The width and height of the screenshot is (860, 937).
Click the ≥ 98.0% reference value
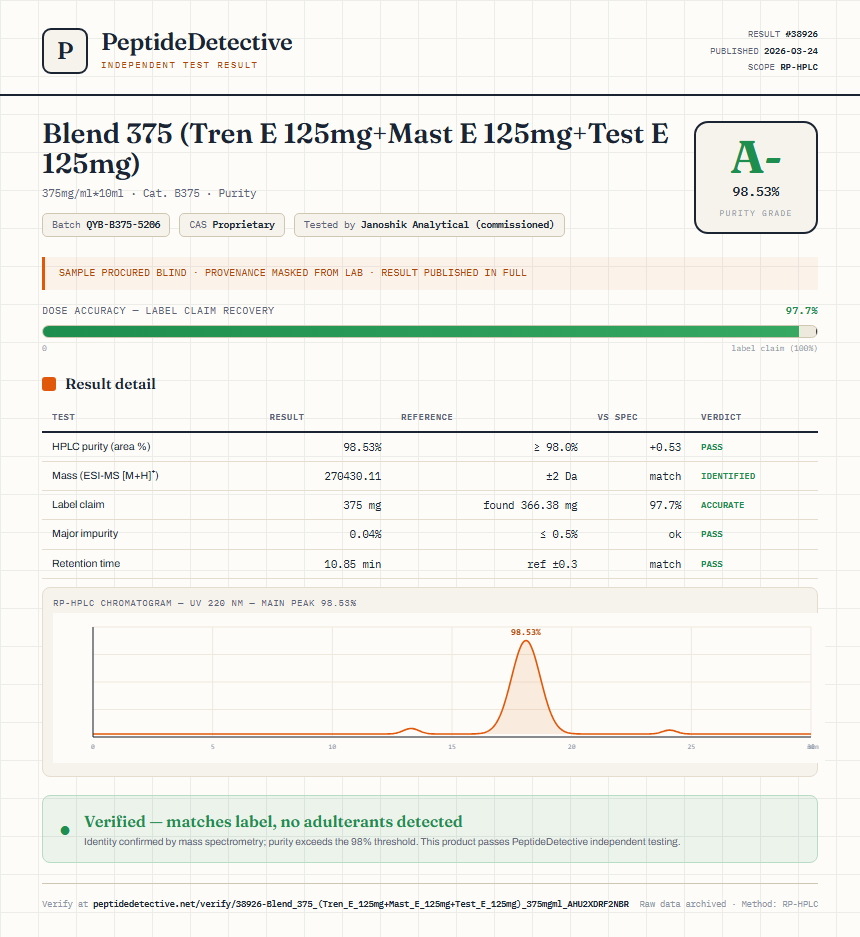coord(555,447)
